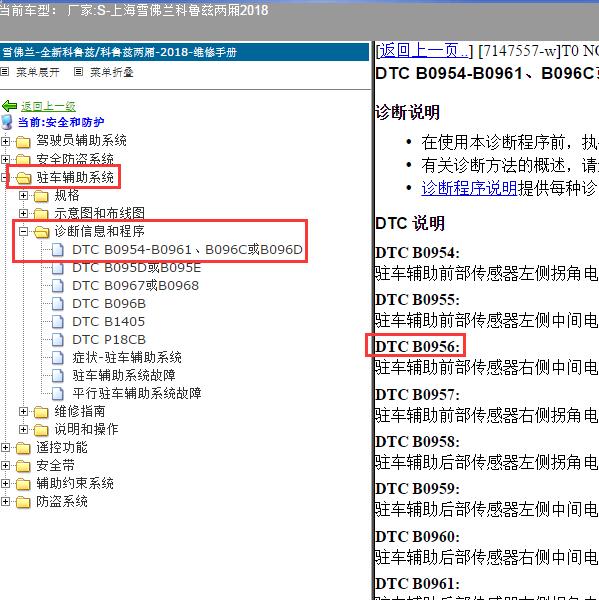The height and width of the screenshot is (600, 599).
Task: Click the 防盗系统 folder icon
Action: click(23, 502)
